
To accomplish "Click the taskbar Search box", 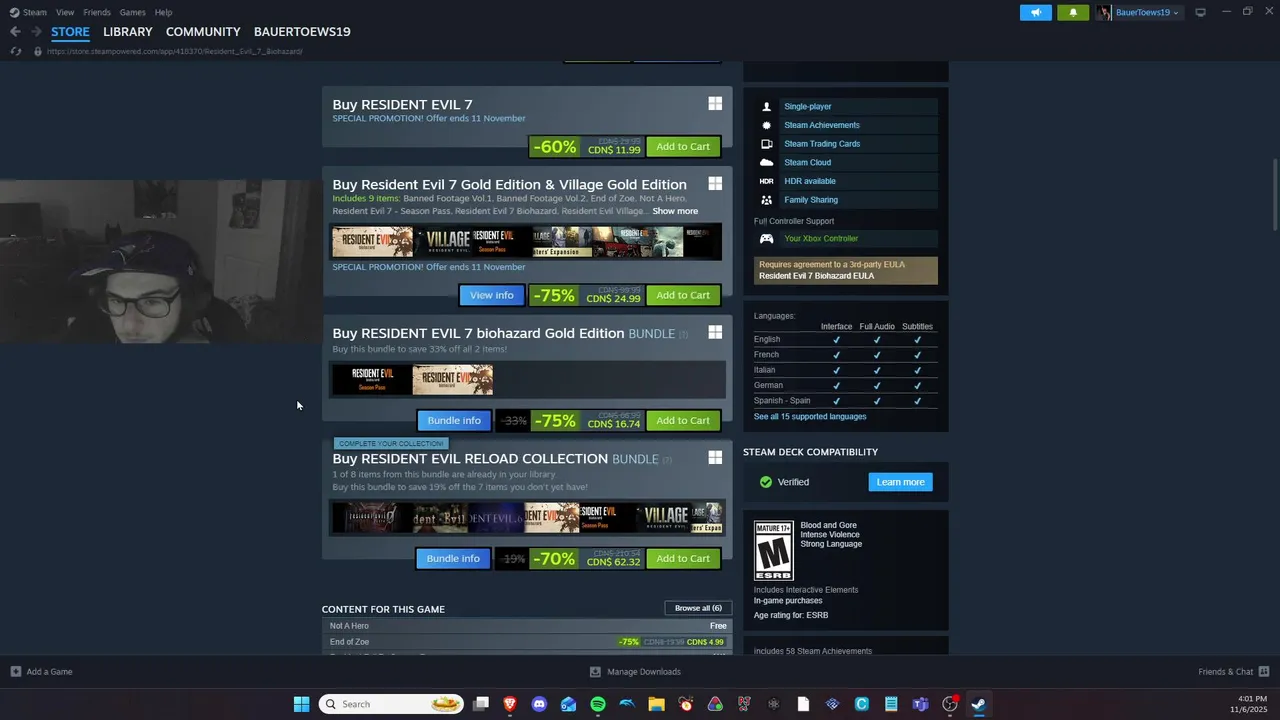I will (391, 704).
